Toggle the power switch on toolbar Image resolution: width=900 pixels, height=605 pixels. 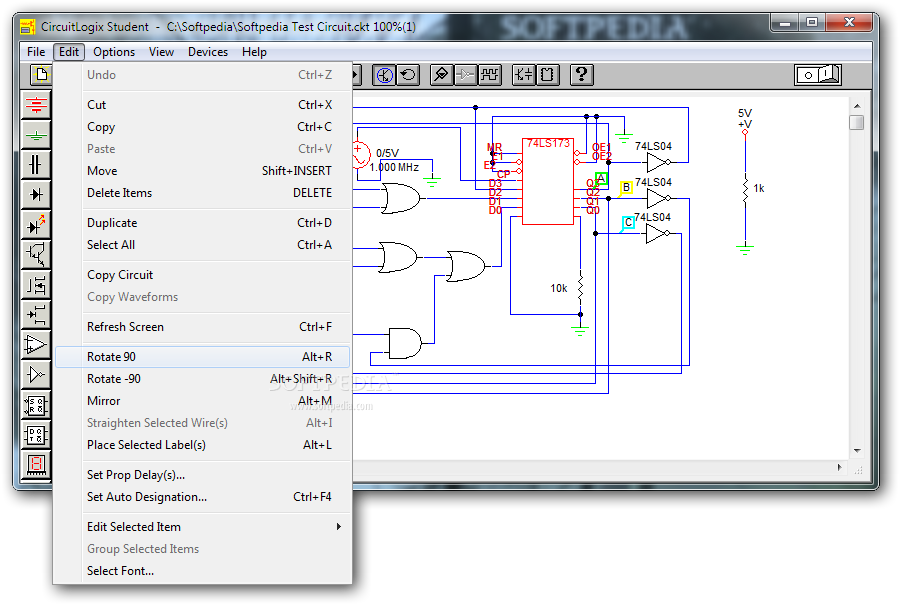[x=818, y=75]
